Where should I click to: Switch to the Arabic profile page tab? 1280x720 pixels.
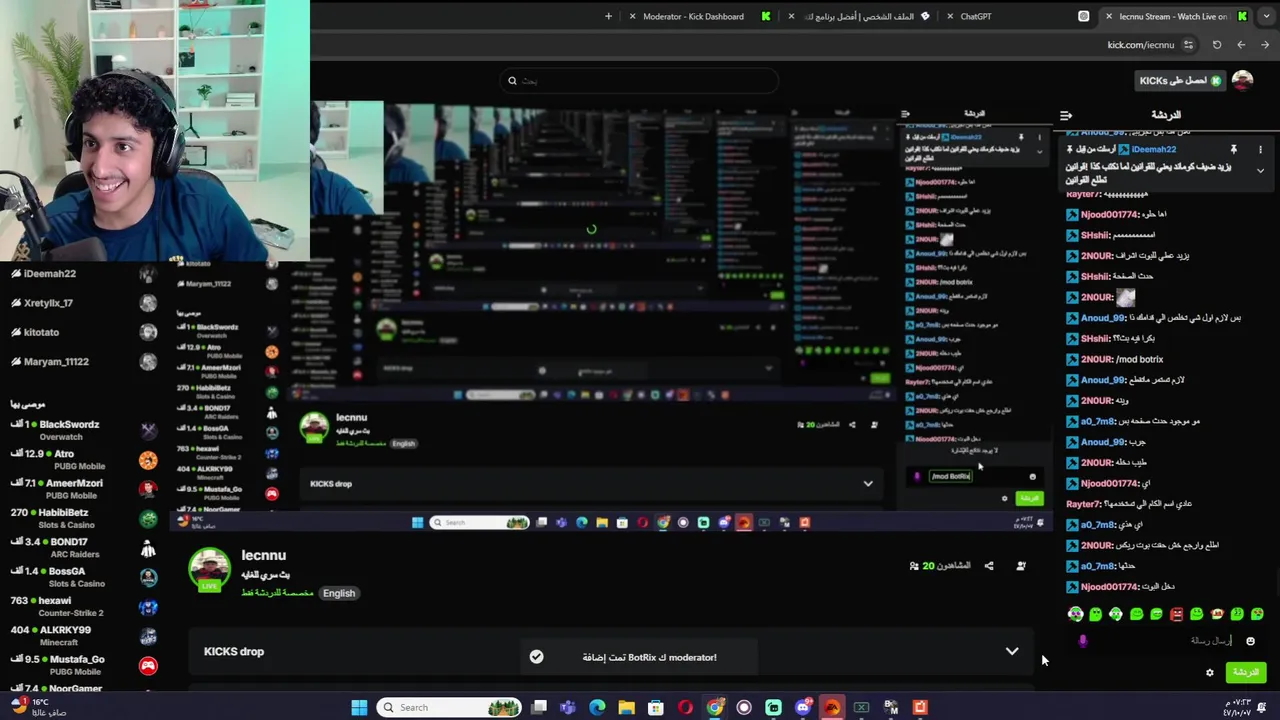pyautogui.click(x=860, y=16)
